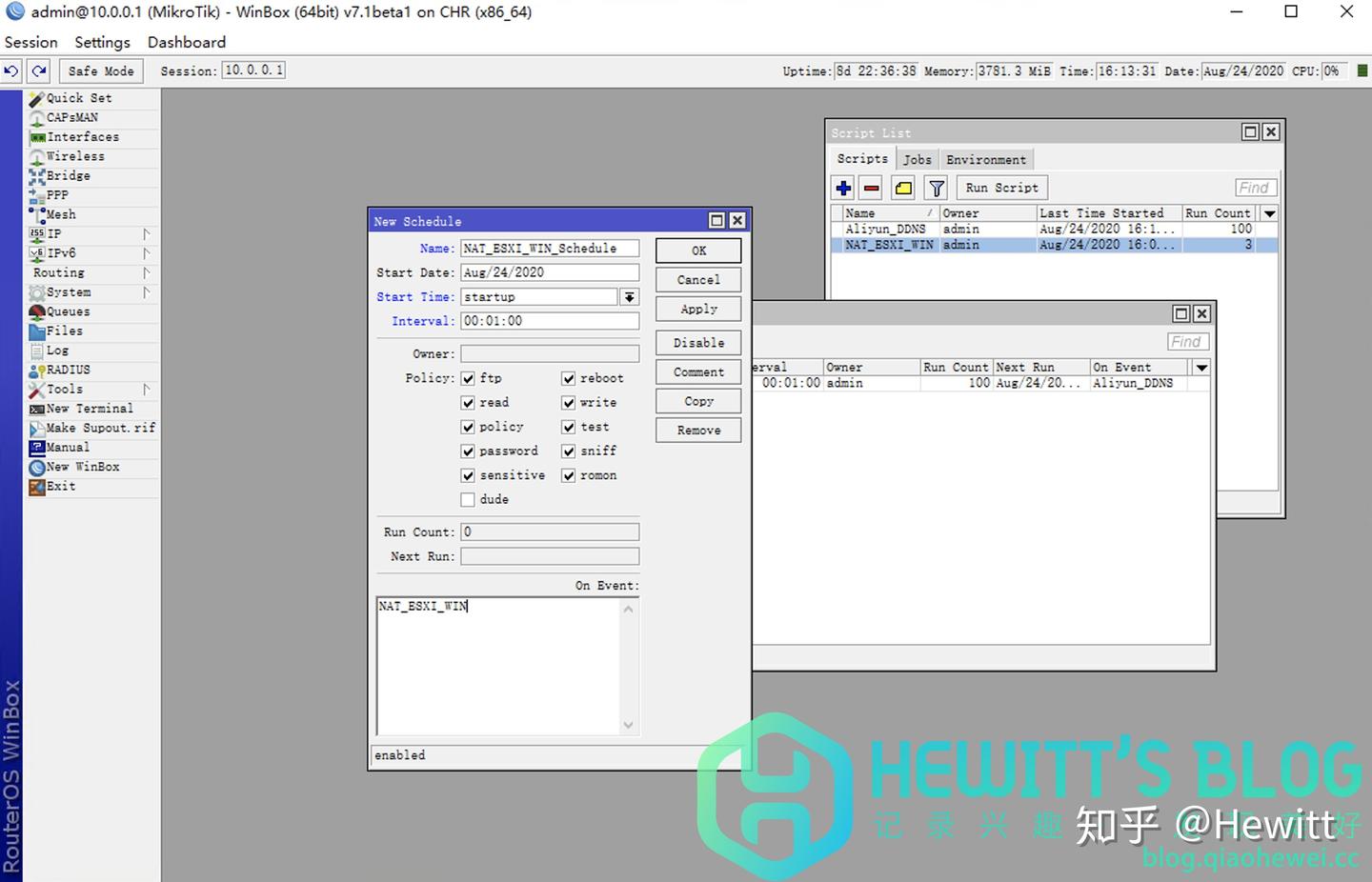Toggle Safe Mode button
The width and height of the screenshot is (1372, 882).
coord(101,71)
